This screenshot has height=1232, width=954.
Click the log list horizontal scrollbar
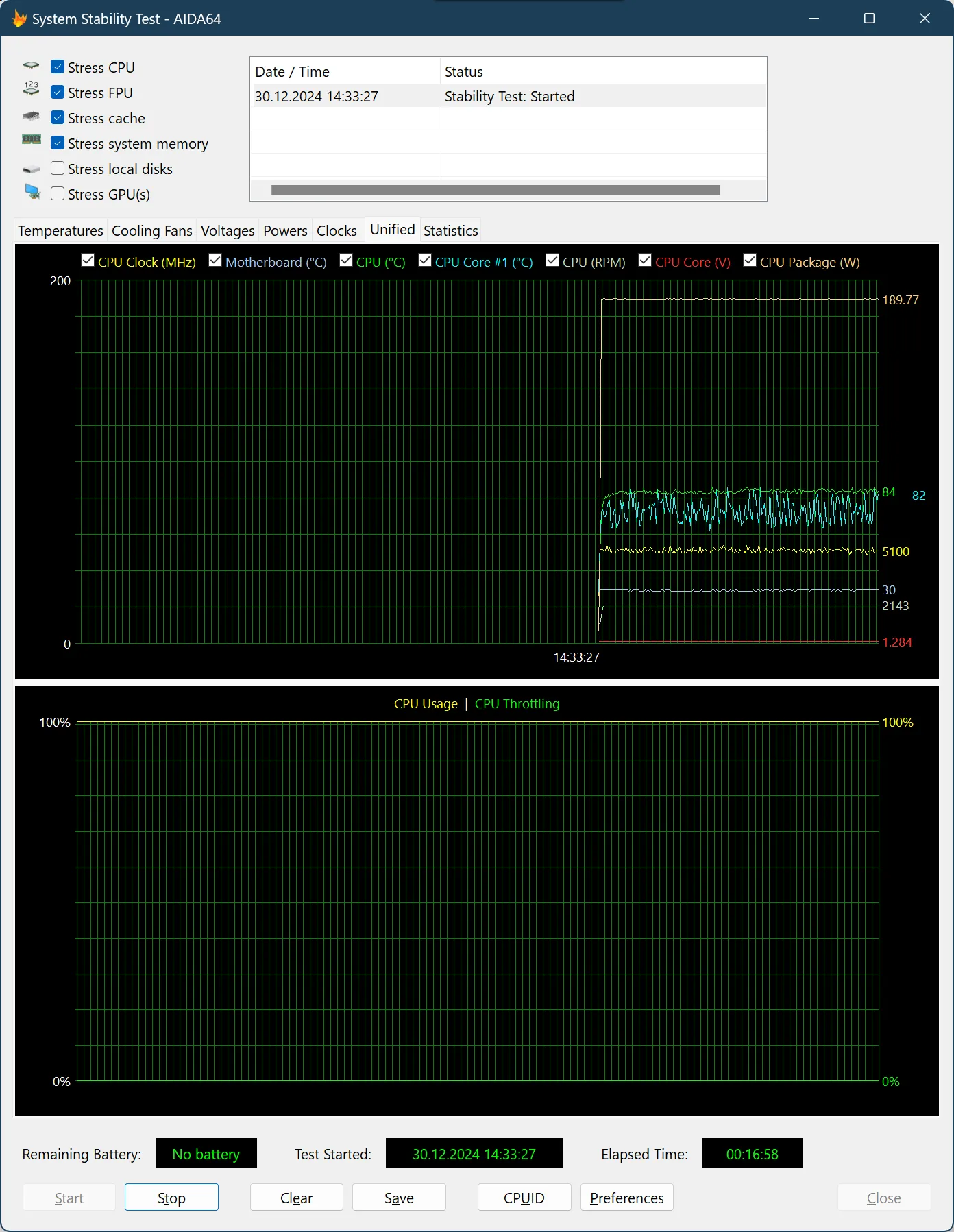pyautogui.click(x=496, y=190)
